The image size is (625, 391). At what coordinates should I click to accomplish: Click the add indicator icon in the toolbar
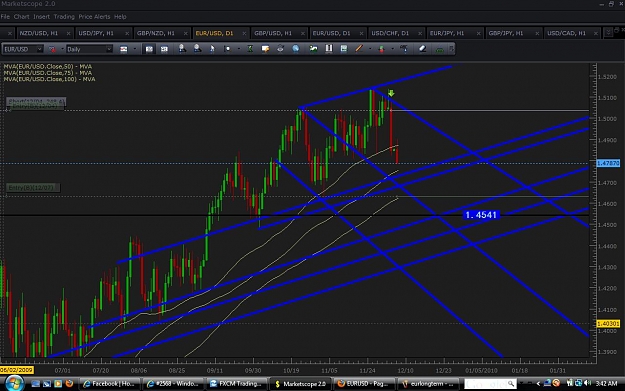click(314, 49)
